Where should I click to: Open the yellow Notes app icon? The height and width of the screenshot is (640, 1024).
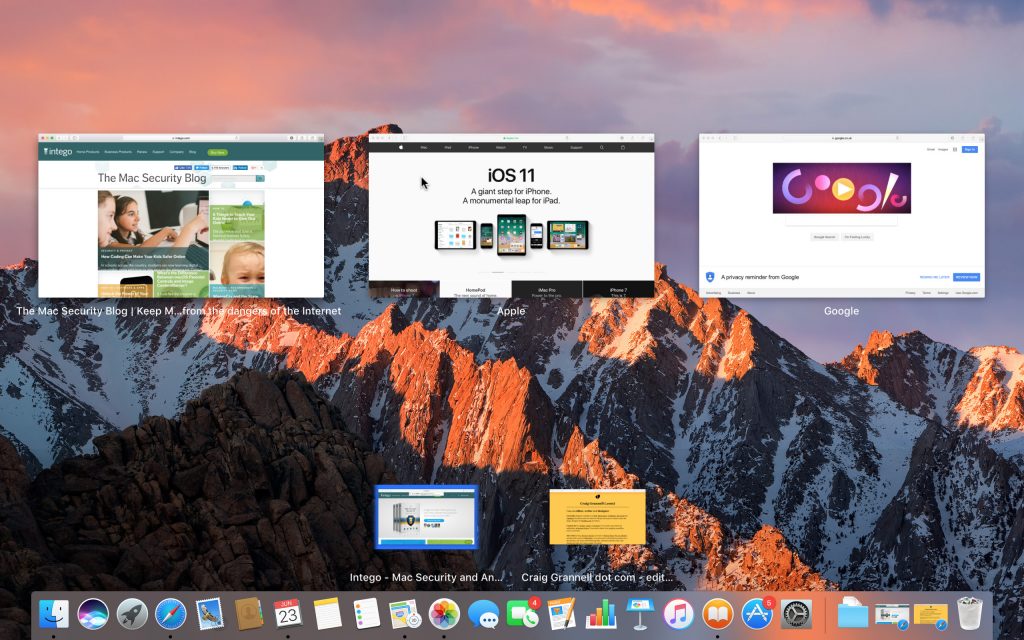click(327, 614)
